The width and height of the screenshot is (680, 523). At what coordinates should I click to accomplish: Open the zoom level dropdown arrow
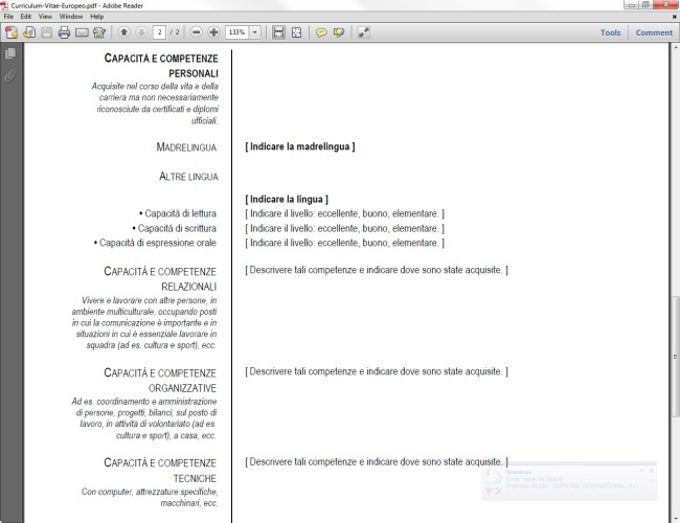255,32
